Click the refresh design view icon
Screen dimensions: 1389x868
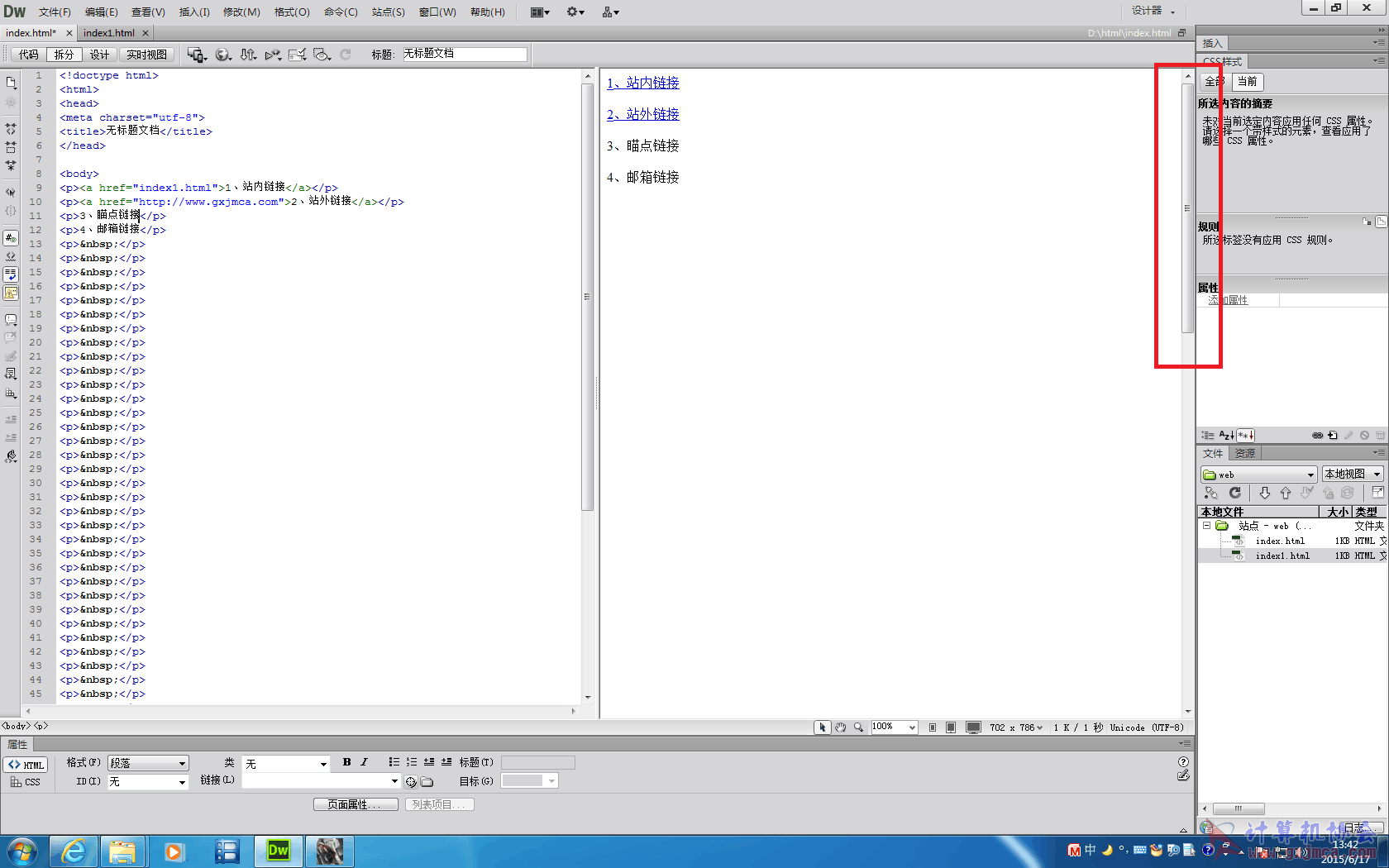[x=346, y=55]
